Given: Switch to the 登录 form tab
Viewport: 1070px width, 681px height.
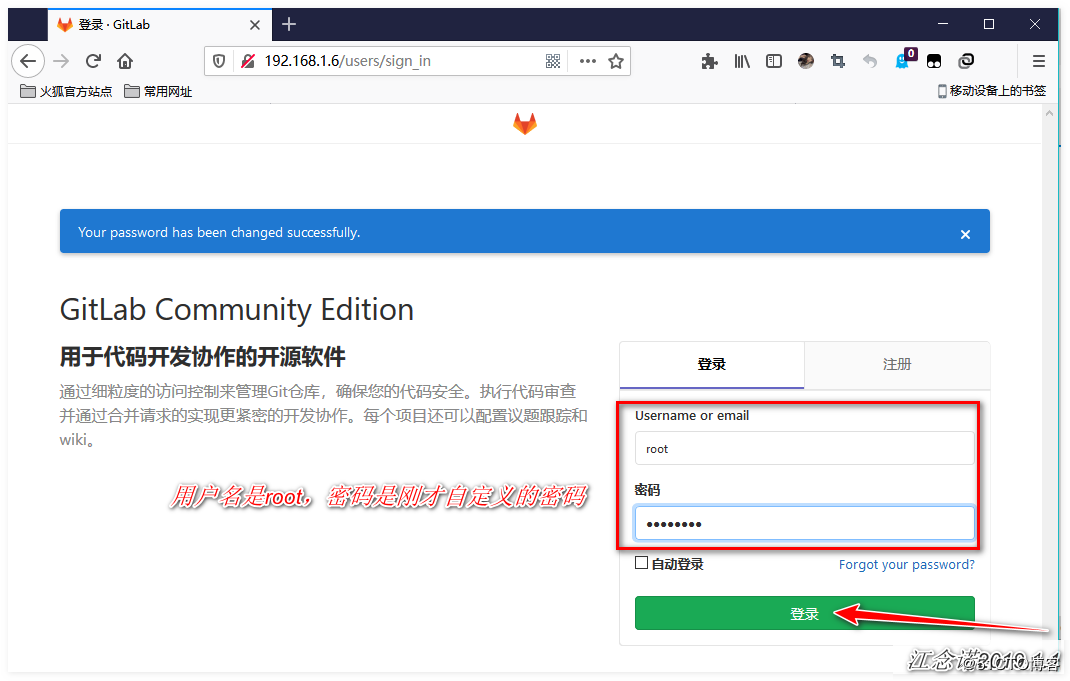Looking at the screenshot, I should click(712, 364).
